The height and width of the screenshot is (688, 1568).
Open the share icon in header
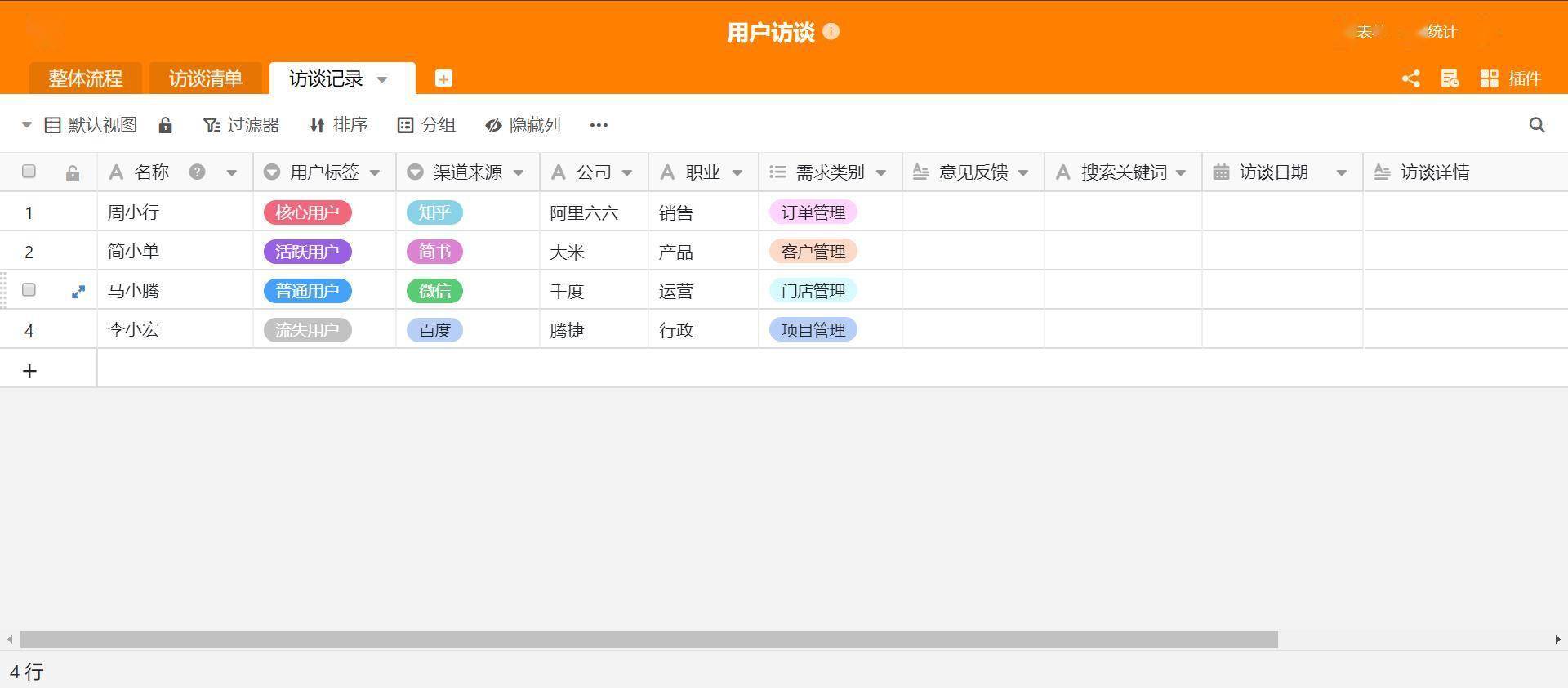tap(1410, 78)
